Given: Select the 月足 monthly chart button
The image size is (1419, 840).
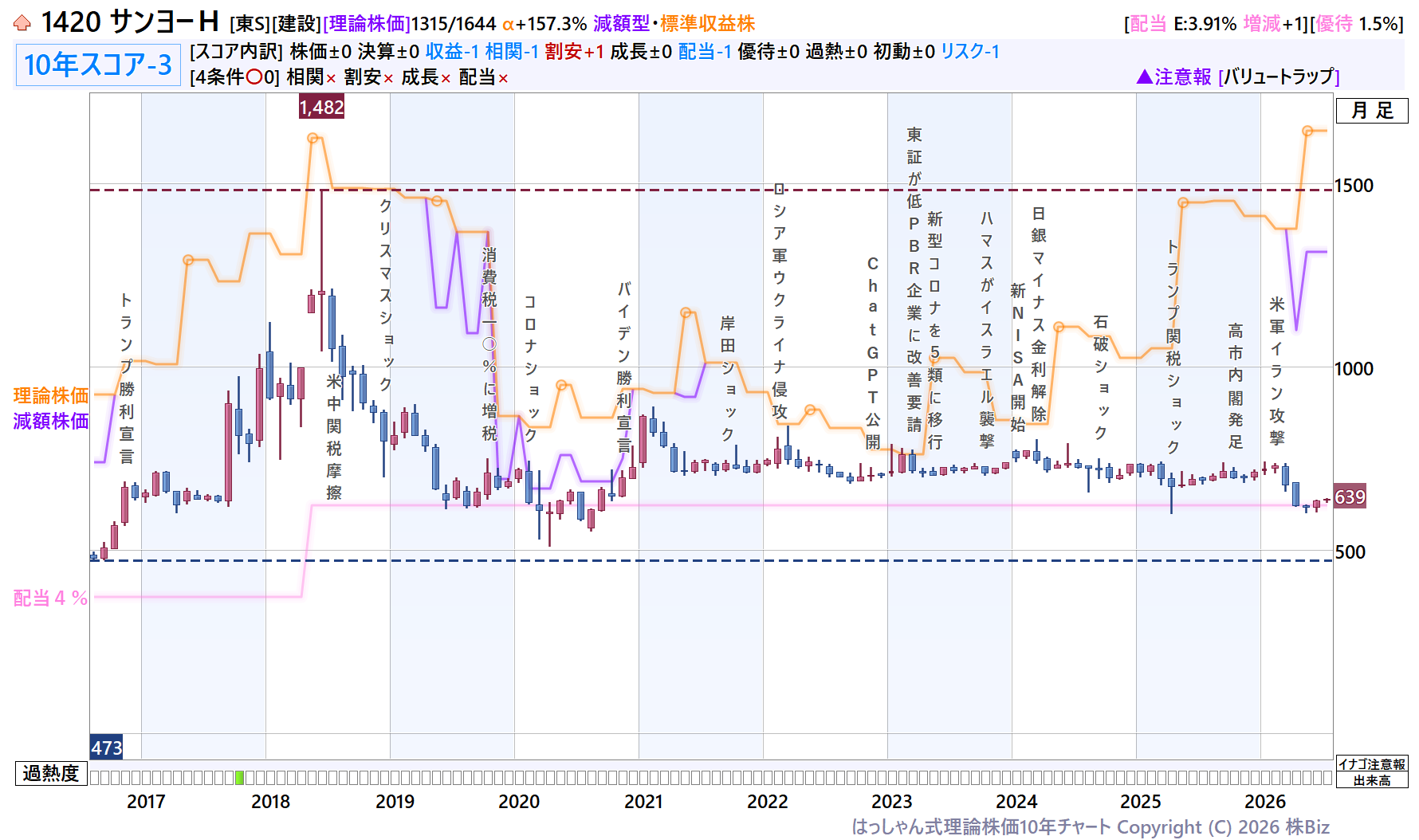Looking at the screenshot, I should coord(1372,111).
